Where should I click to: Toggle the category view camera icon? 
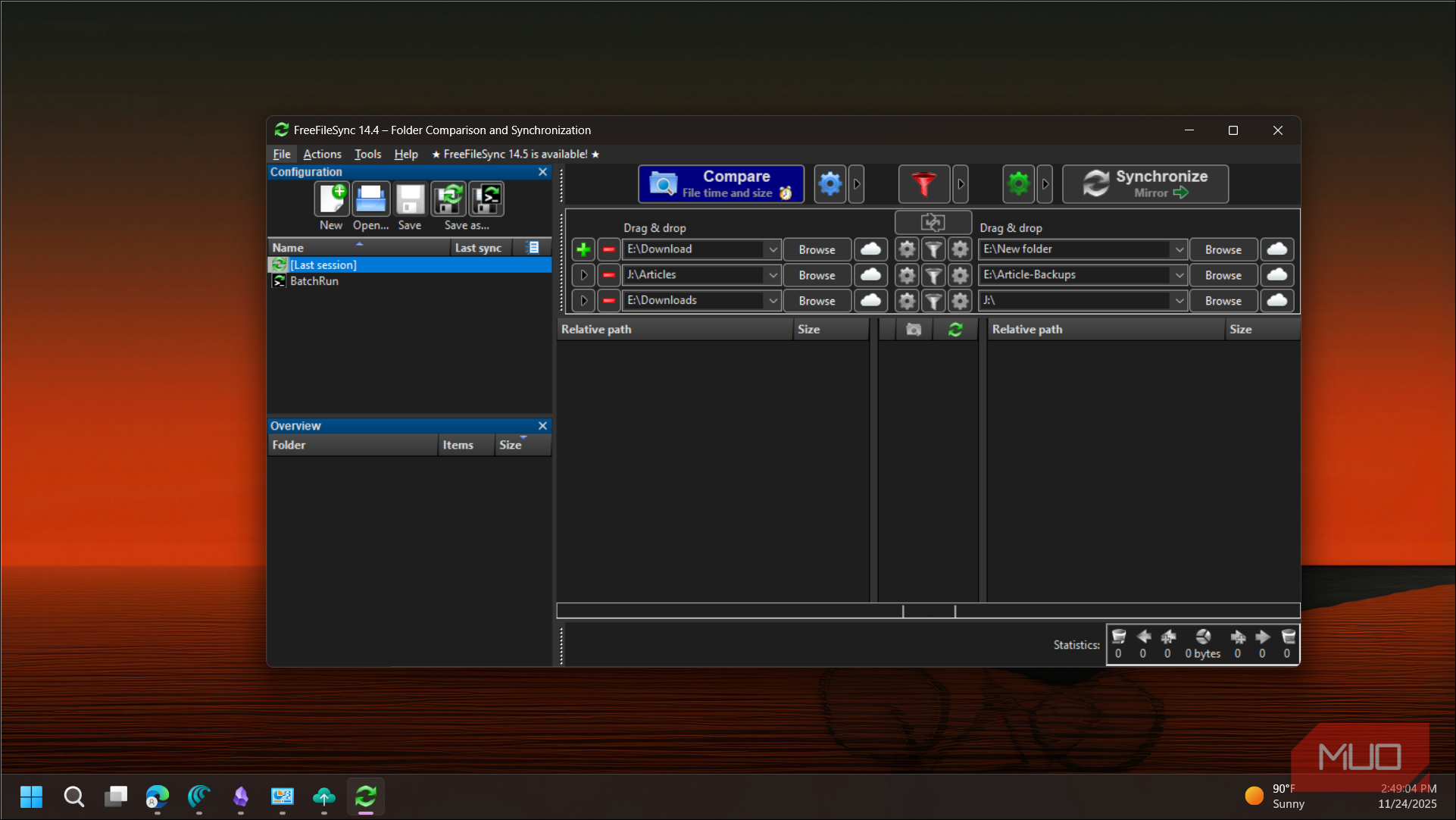tap(914, 330)
